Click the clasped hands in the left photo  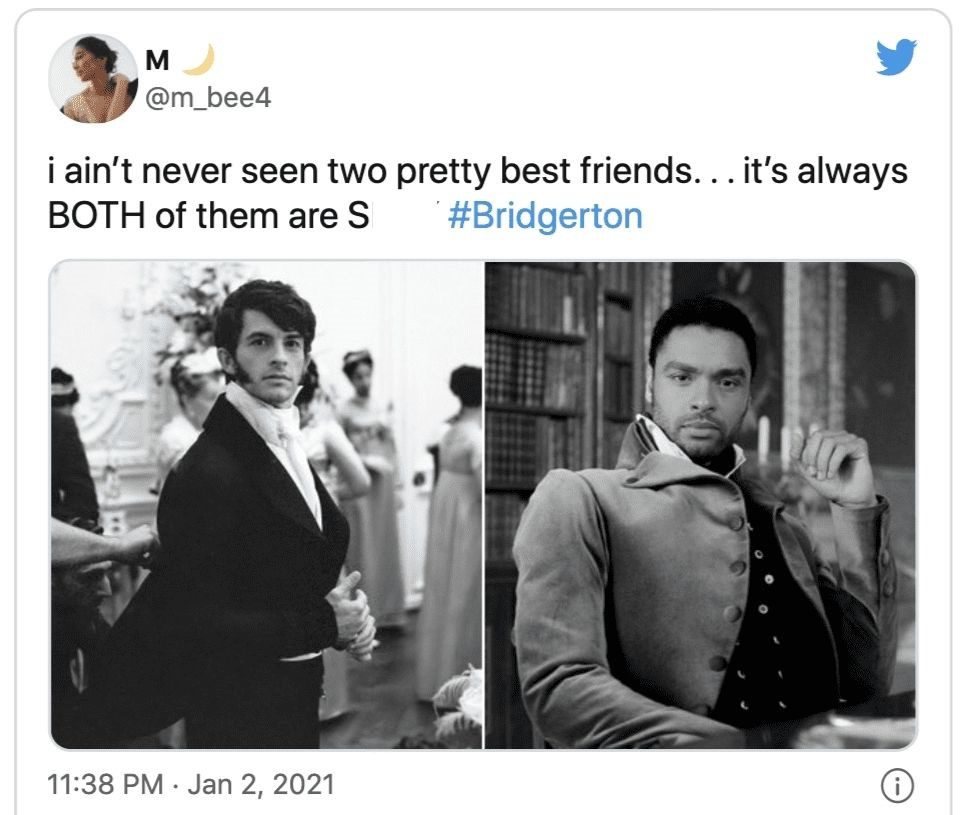(352, 615)
